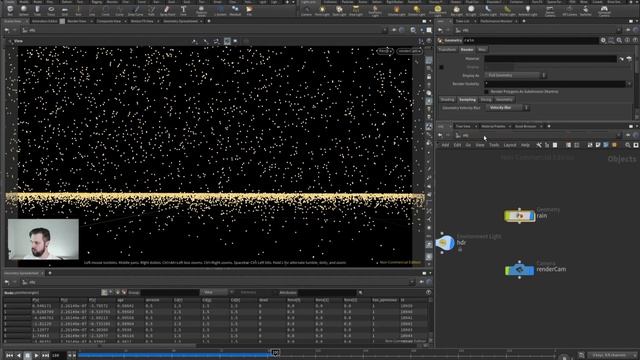Click the Material path input field

[x=551, y=59]
